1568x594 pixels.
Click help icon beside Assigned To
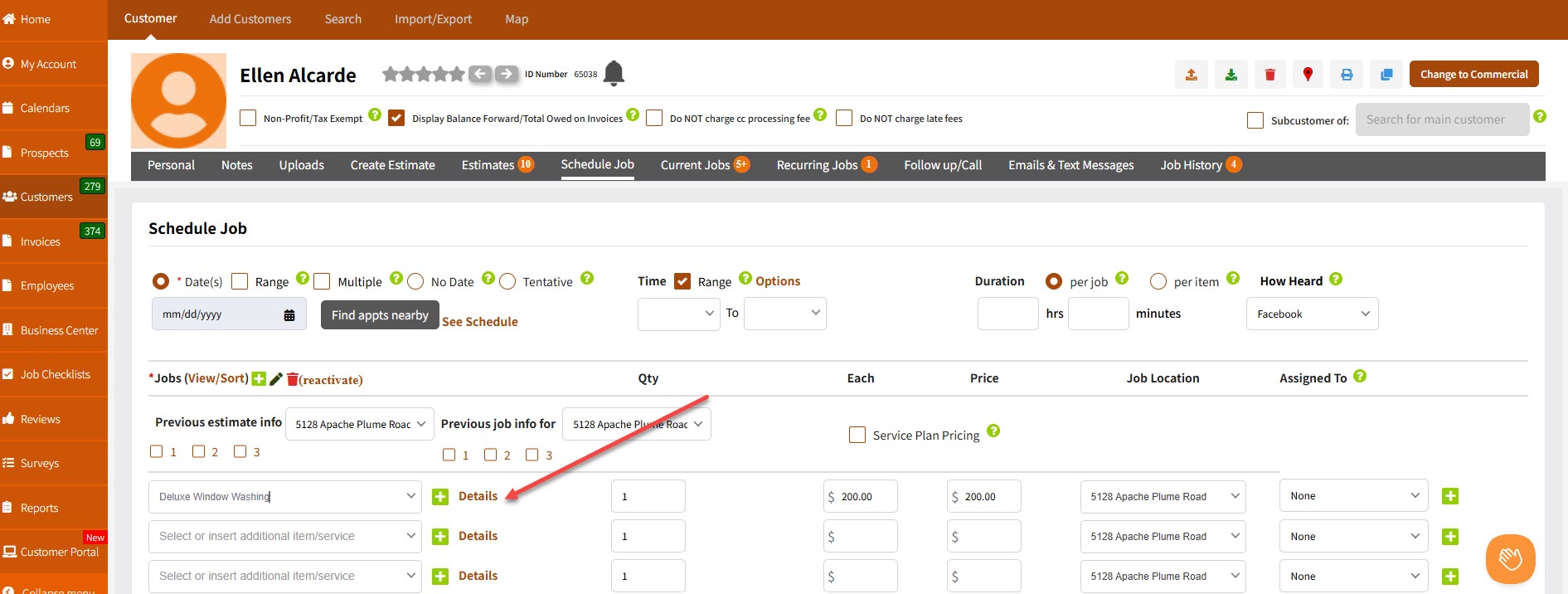pyautogui.click(x=1360, y=376)
